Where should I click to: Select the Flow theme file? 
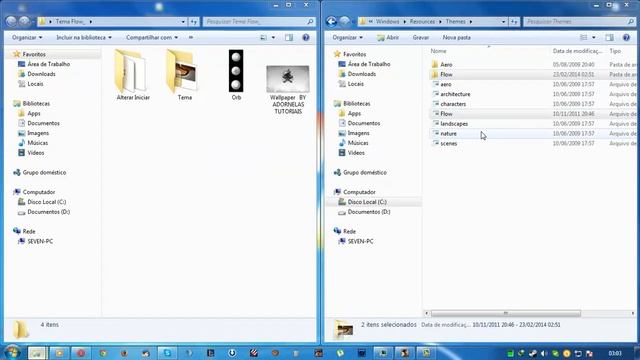[533, 113]
